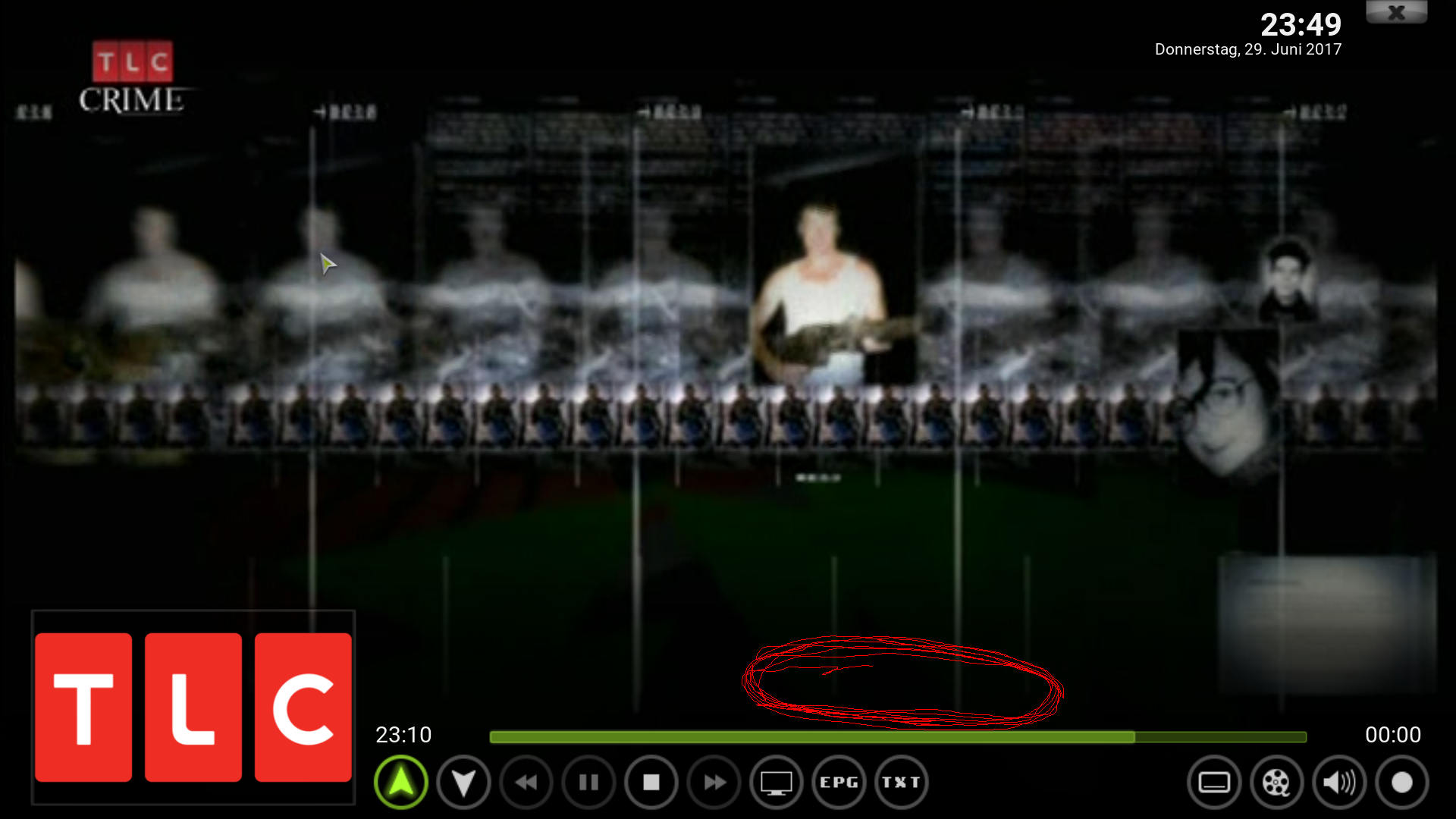
Task: Open the EPG program guide
Action: point(839,782)
